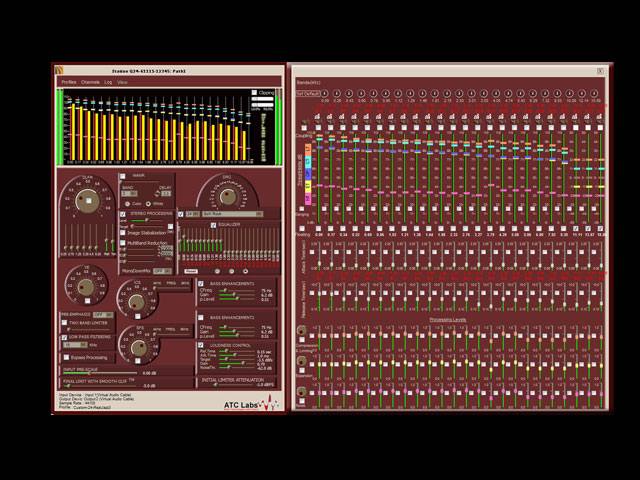Open the Soft Rose preset dropdown
This screenshot has width=640, height=480.
click(232, 214)
